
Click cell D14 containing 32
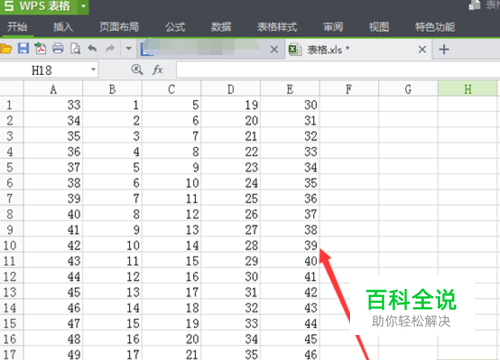[231, 307]
